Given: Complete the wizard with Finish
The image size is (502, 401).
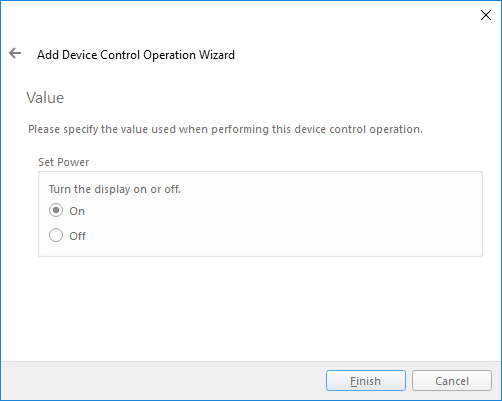Looking at the screenshot, I should (x=366, y=380).
